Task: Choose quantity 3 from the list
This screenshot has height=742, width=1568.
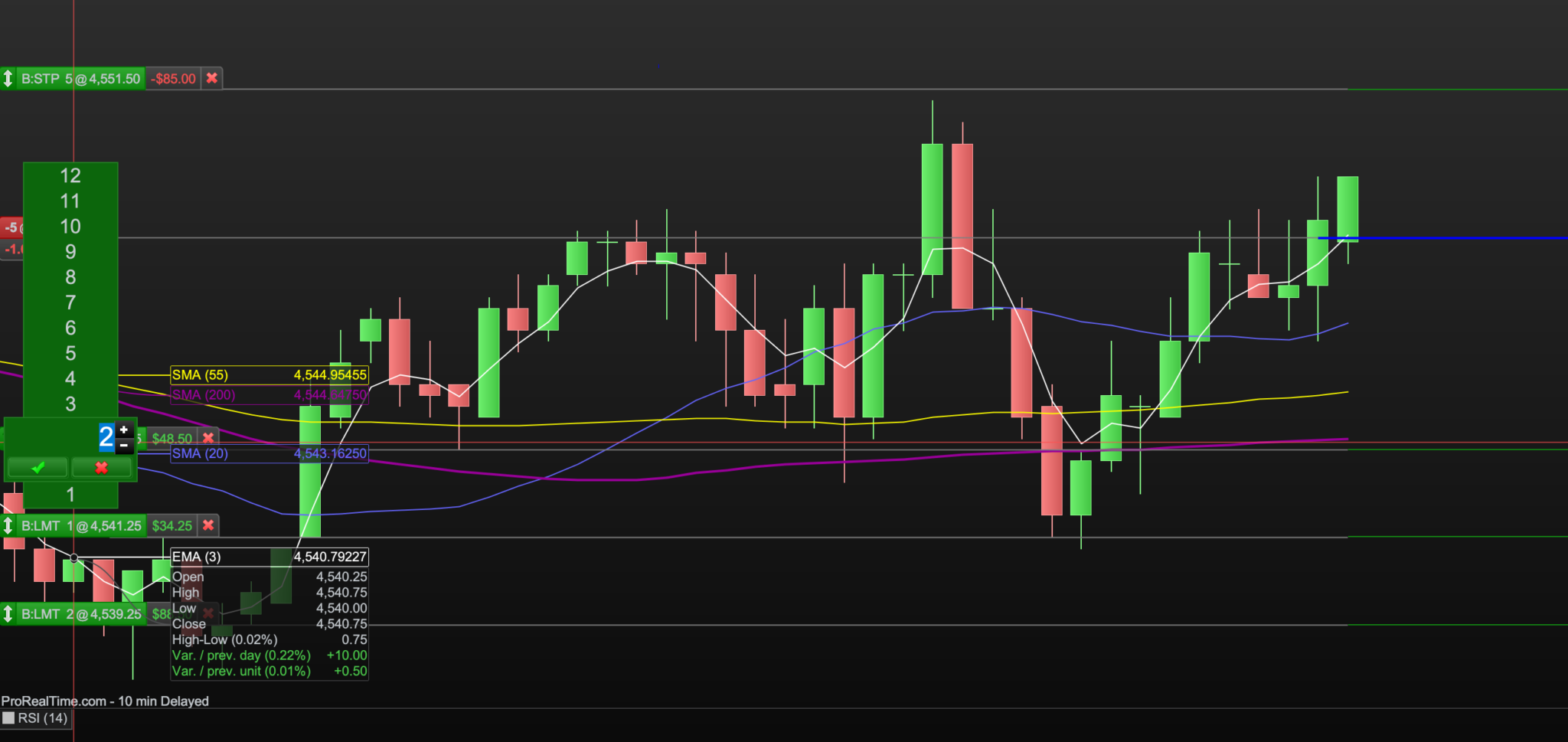Action: [70, 404]
